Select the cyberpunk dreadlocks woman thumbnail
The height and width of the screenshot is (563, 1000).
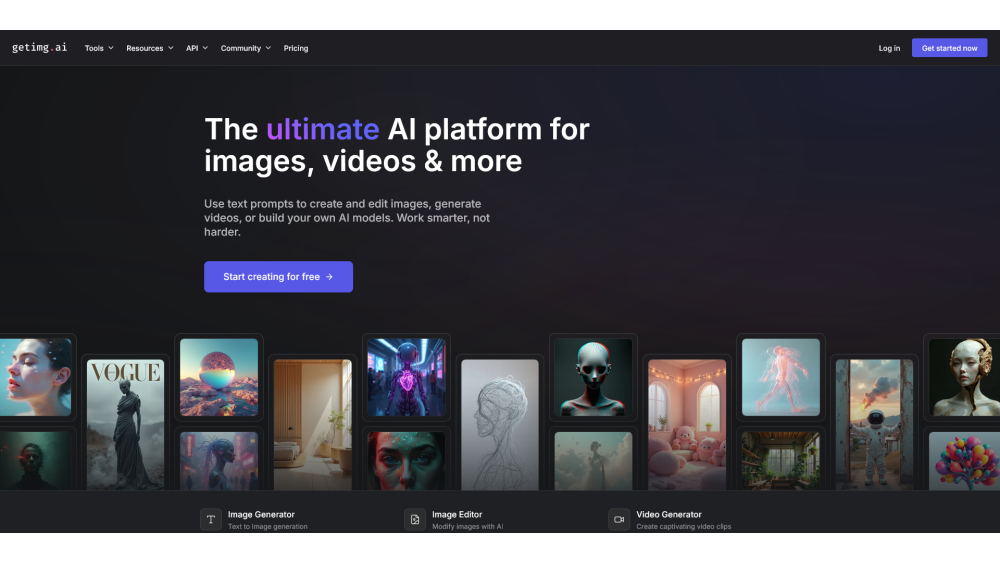coord(219,461)
